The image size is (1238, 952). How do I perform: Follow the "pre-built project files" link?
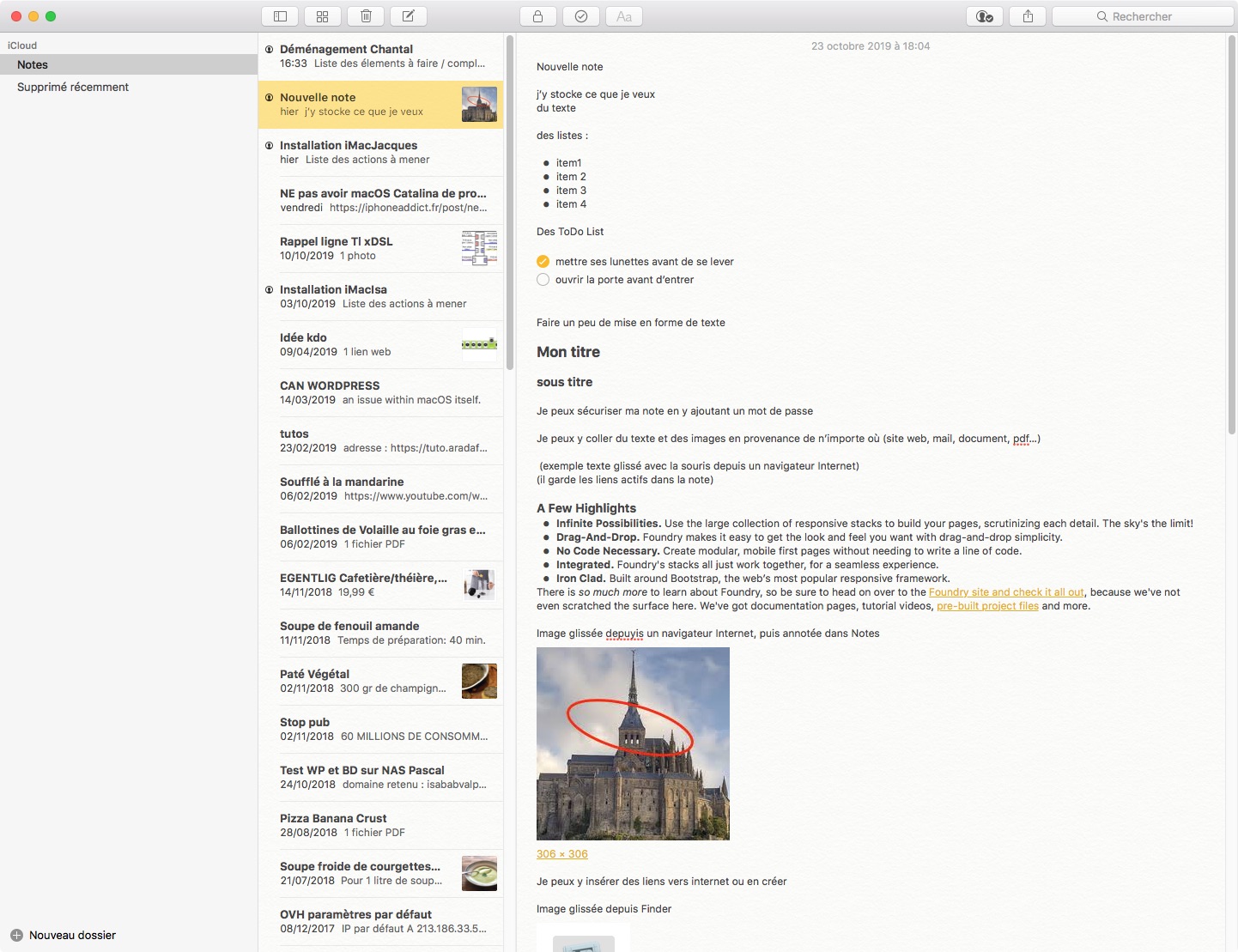987,606
